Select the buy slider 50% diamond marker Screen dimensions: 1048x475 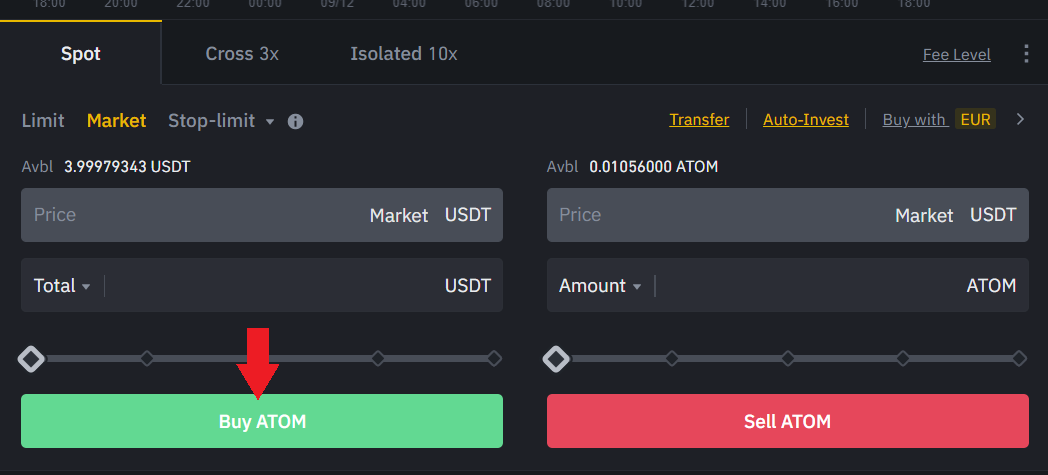[x=262, y=358]
